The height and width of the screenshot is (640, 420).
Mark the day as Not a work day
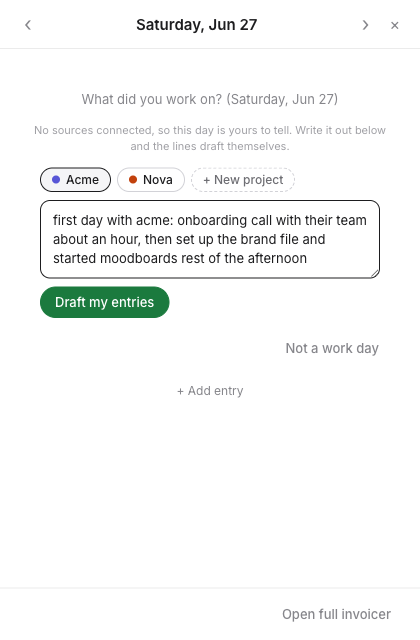point(332,348)
